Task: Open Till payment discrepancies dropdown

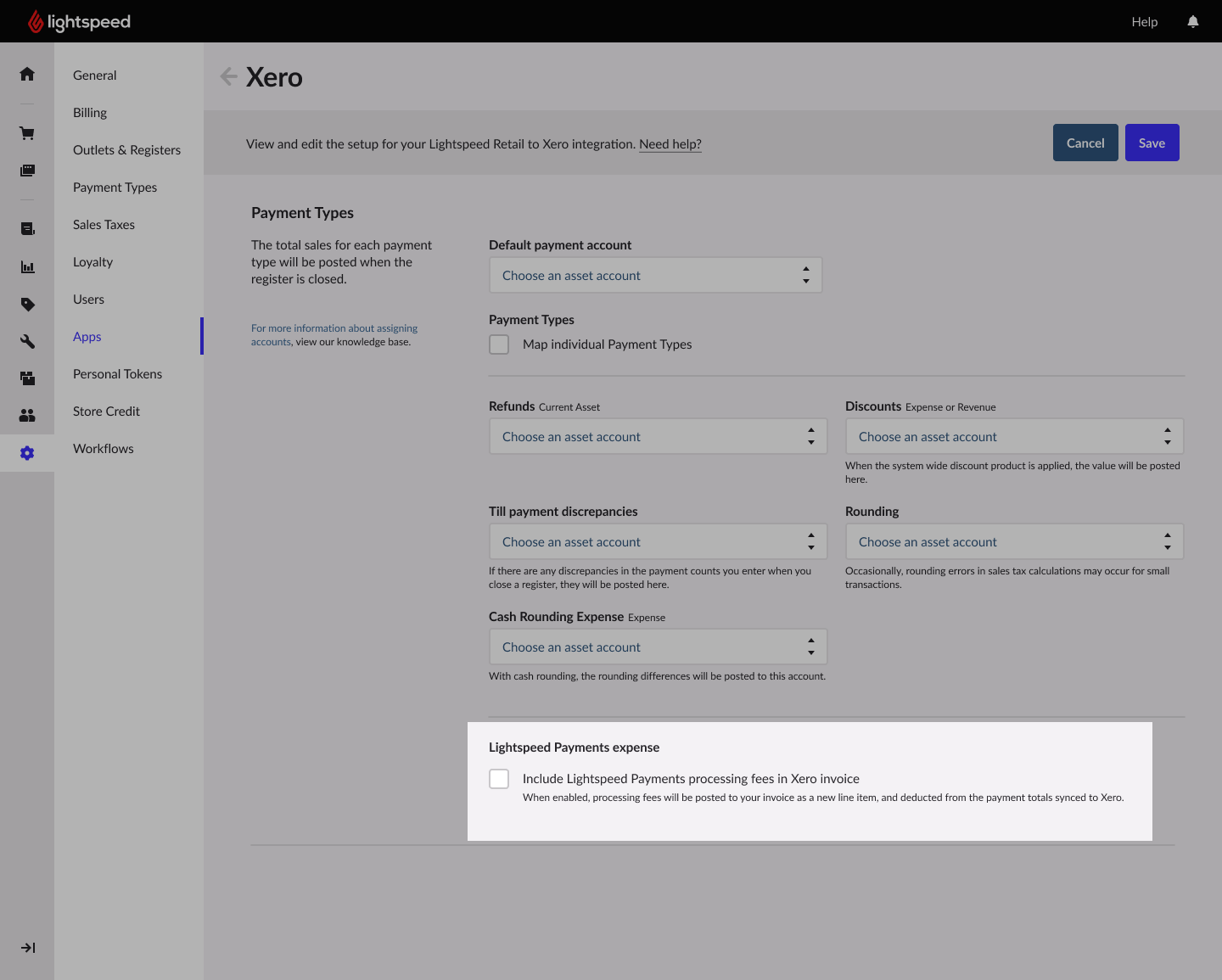Action: point(658,541)
